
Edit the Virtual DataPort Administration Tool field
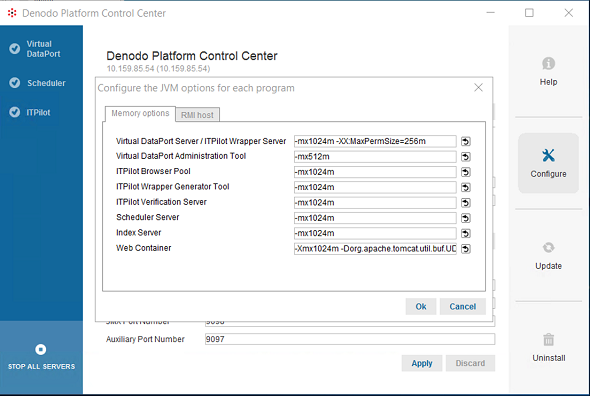click(375, 157)
